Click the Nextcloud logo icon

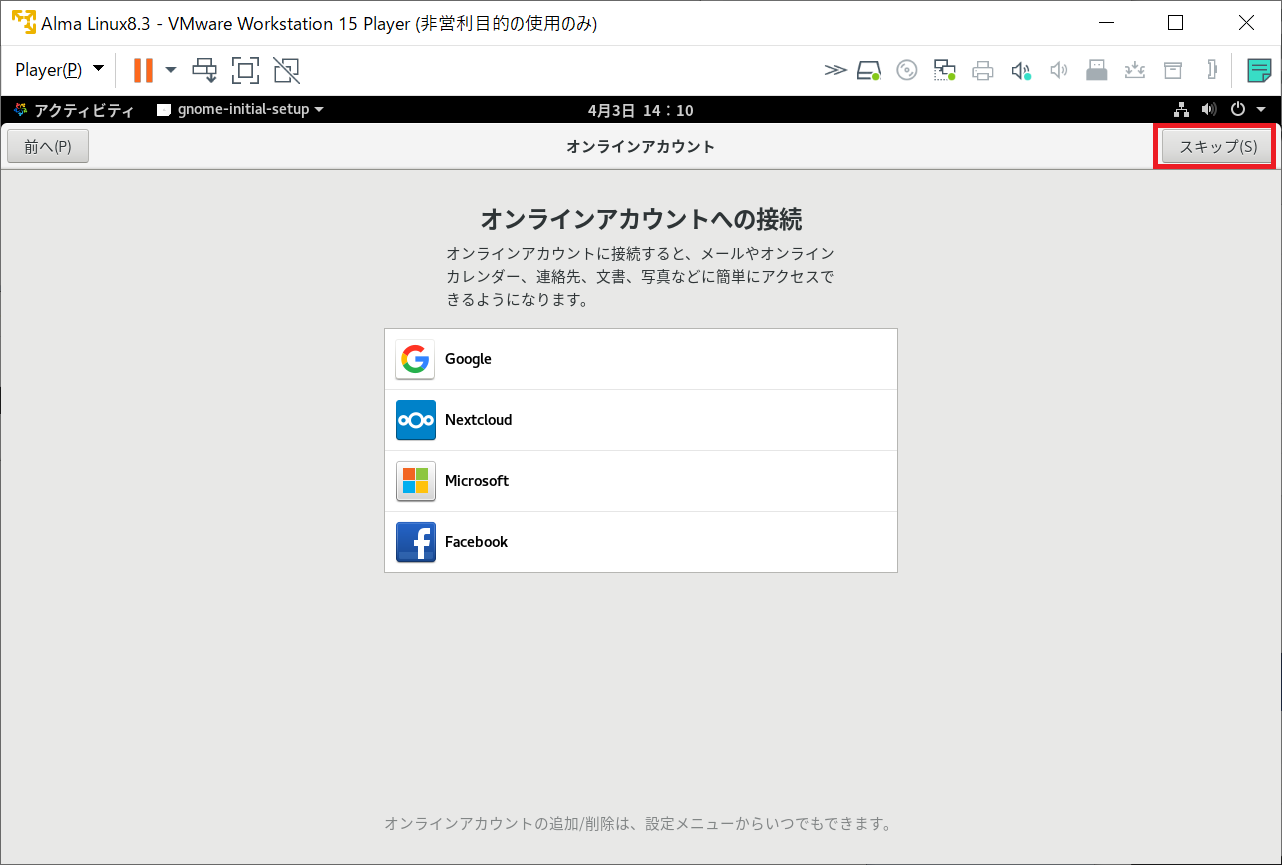pyautogui.click(x=415, y=420)
